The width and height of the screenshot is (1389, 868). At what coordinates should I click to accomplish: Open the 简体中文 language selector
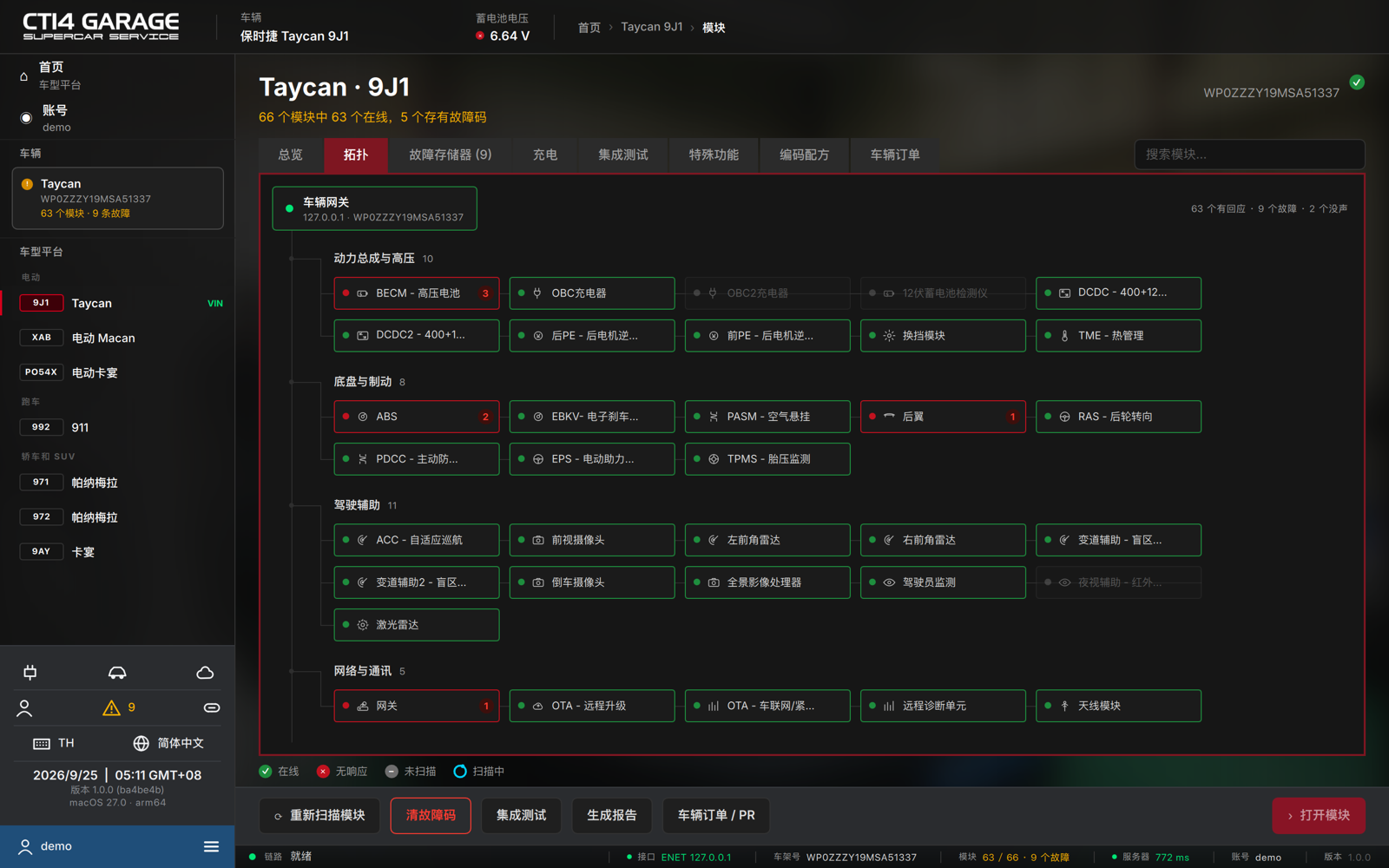coord(168,744)
